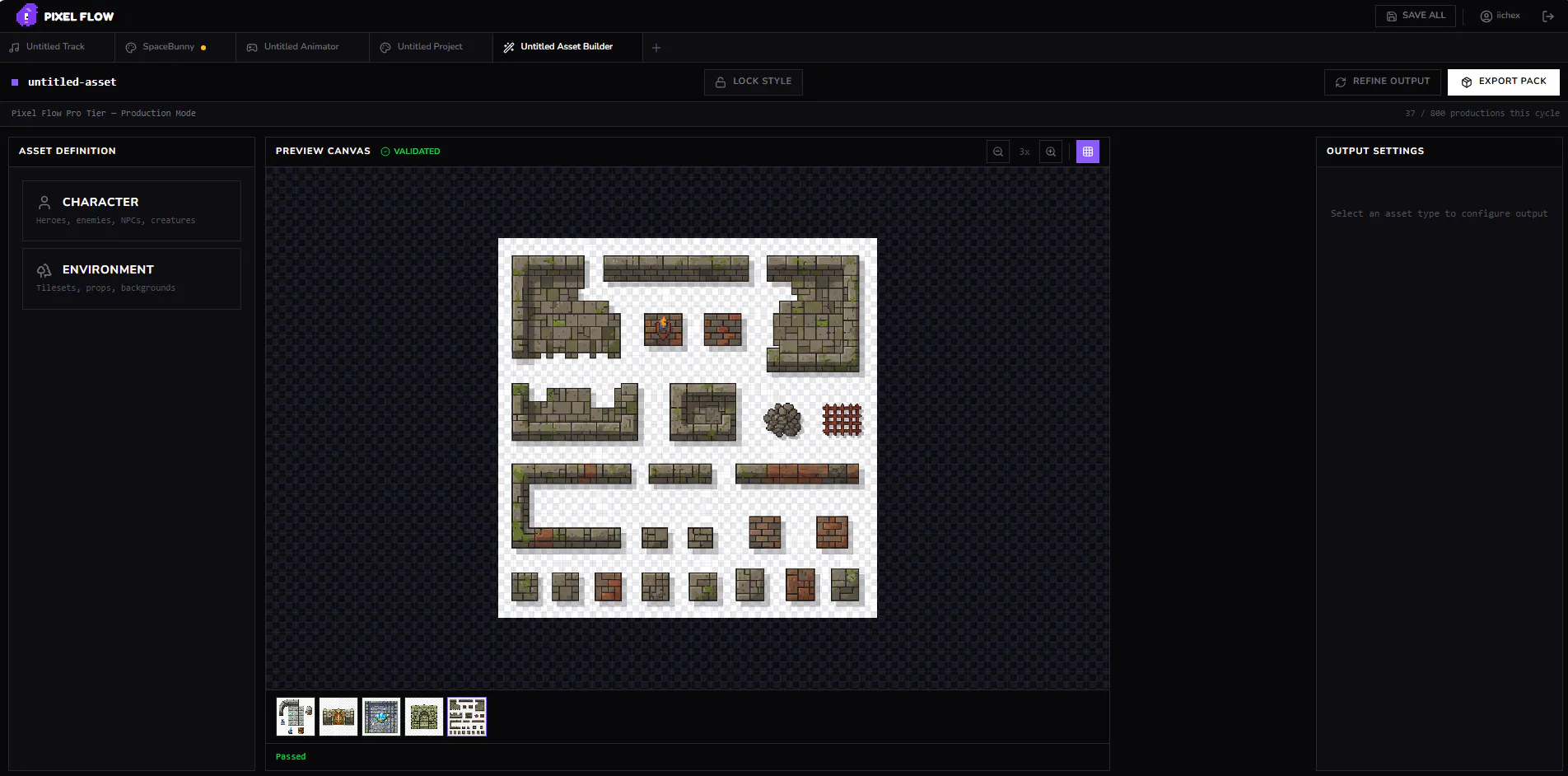Zoom out the preview canvas
1568x776 pixels.
[x=998, y=152]
